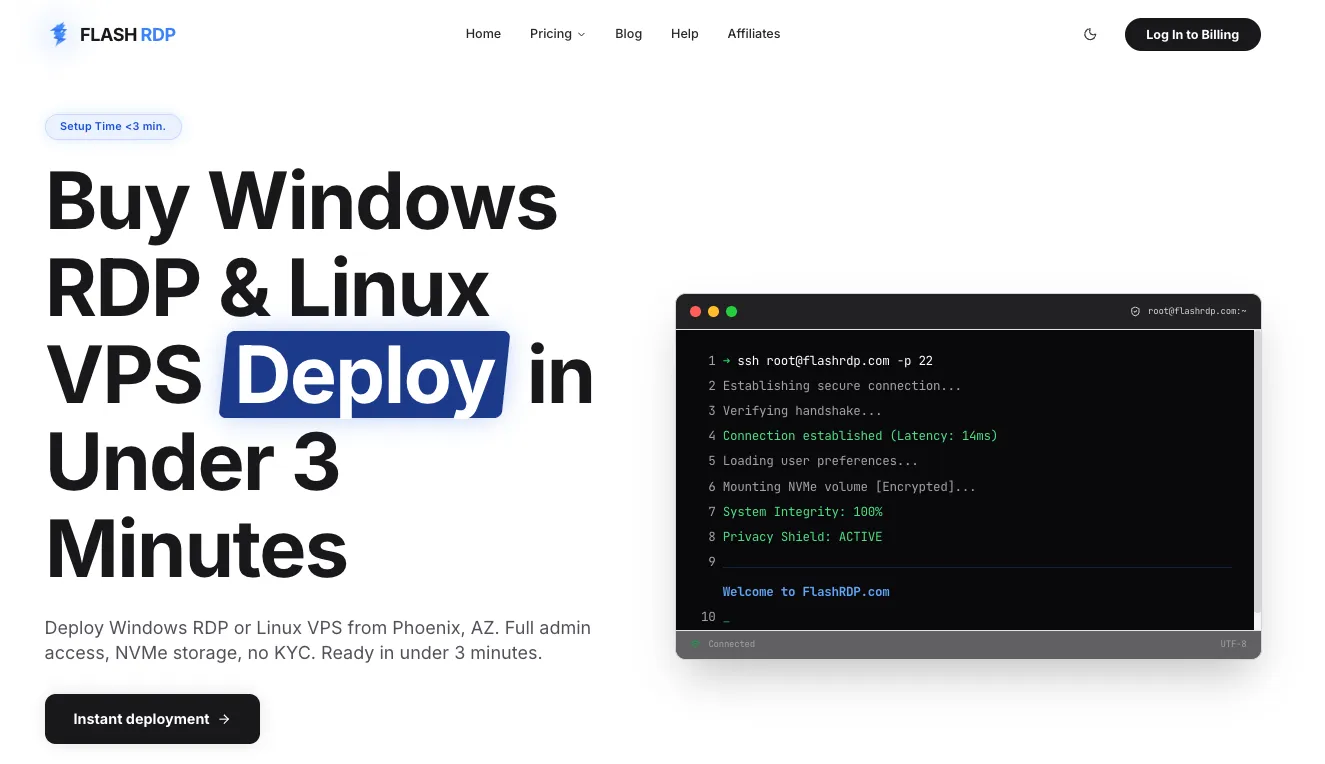Click the Flash RDP lightning logo icon
1325x764 pixels.
(x=59, y=34)
